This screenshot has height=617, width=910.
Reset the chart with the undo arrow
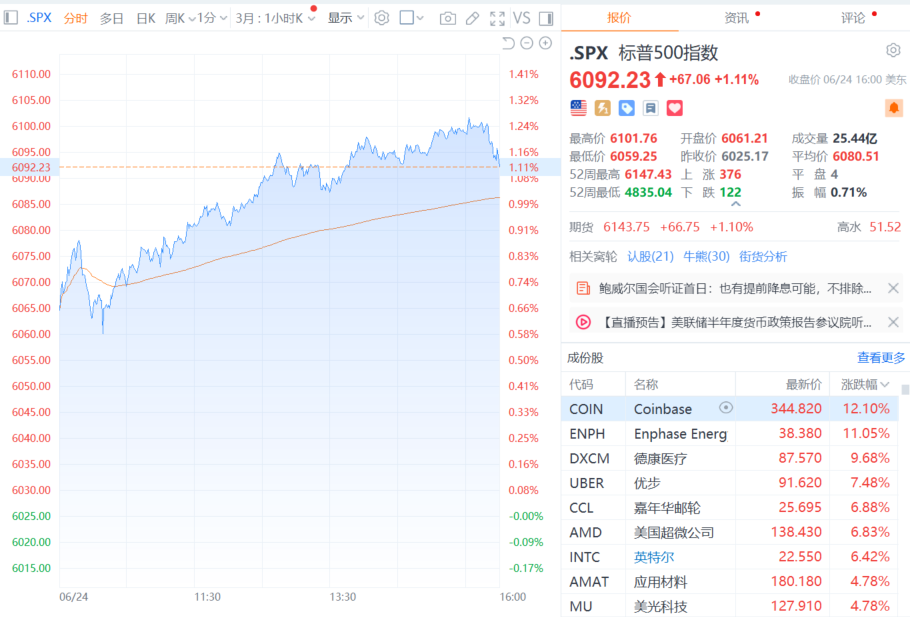tap(508, 43)
